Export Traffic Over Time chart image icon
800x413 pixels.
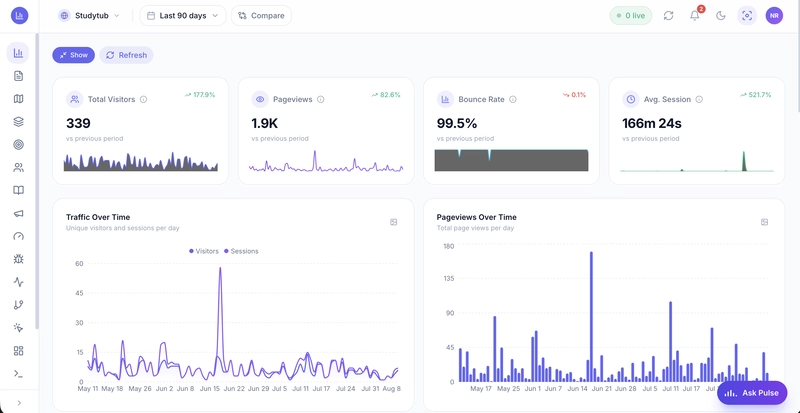tap(393, 222)
